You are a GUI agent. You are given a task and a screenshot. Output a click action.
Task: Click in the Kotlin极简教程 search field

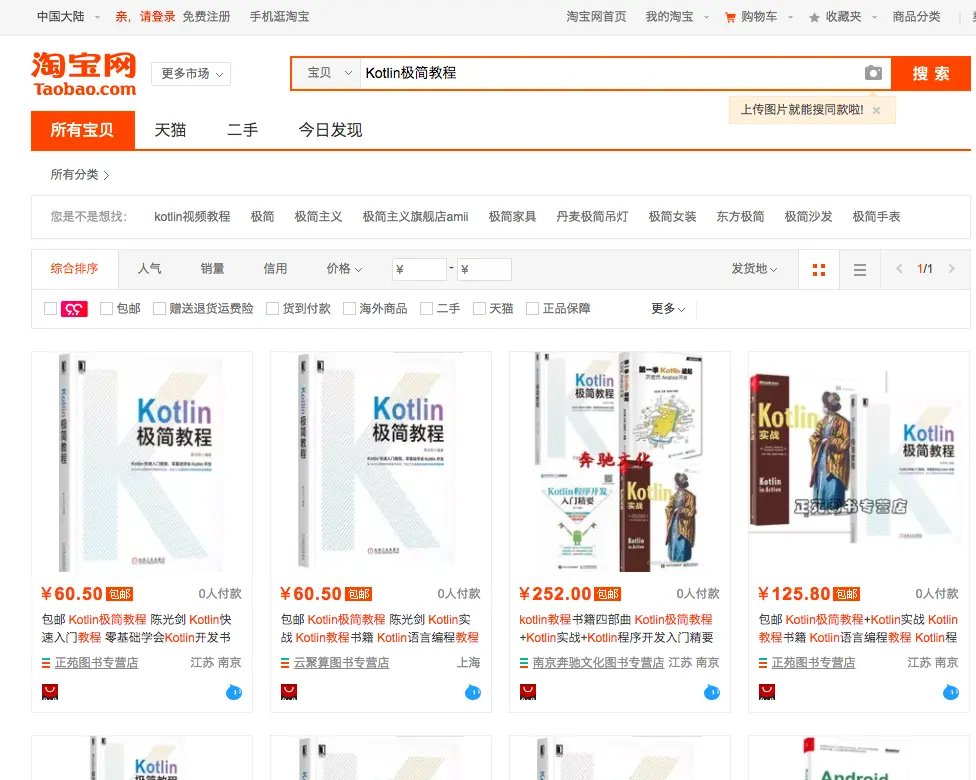(610, 73)
